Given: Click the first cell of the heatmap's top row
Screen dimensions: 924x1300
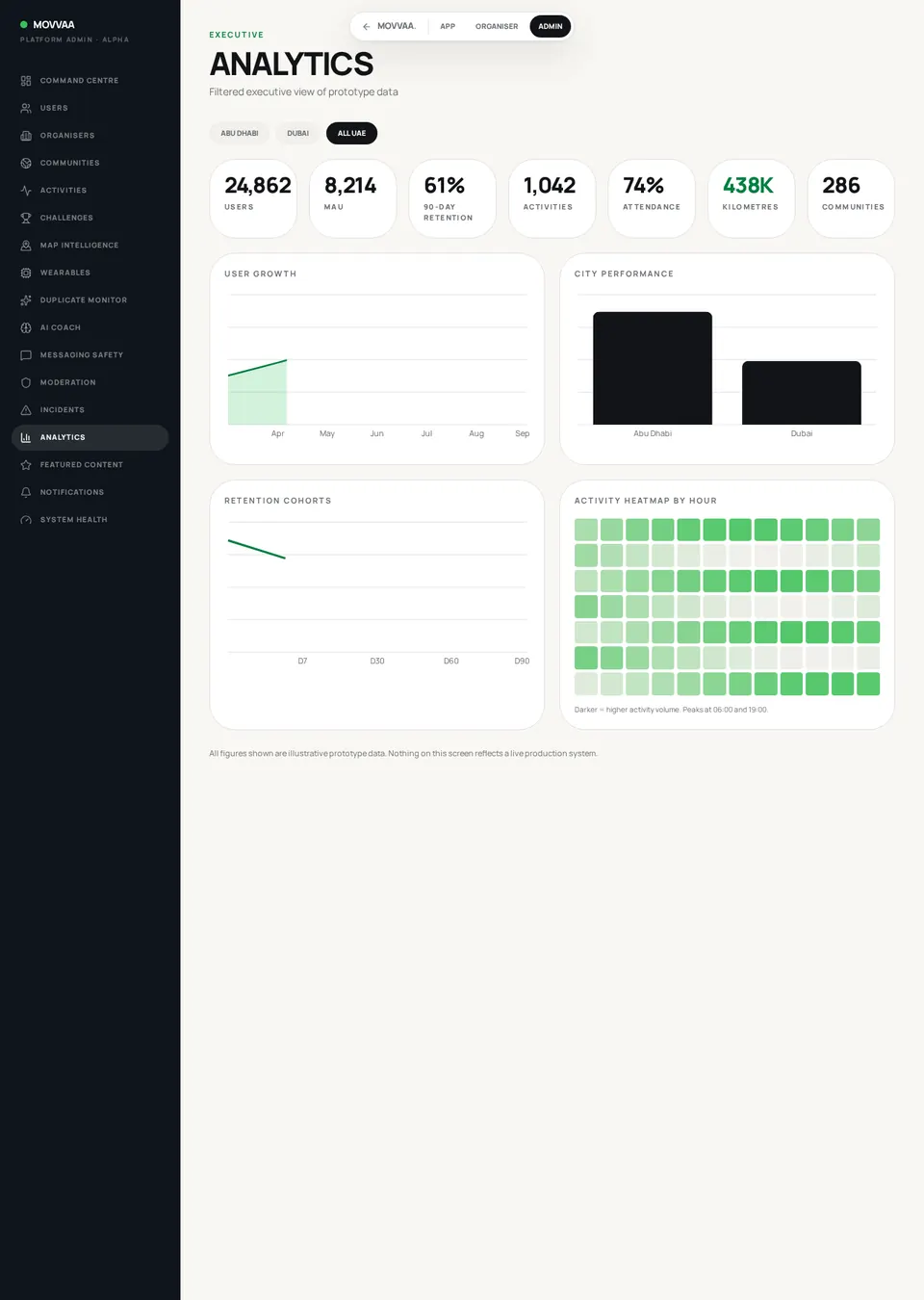Looking at the screenshot, I should click(x=586, y=530).
